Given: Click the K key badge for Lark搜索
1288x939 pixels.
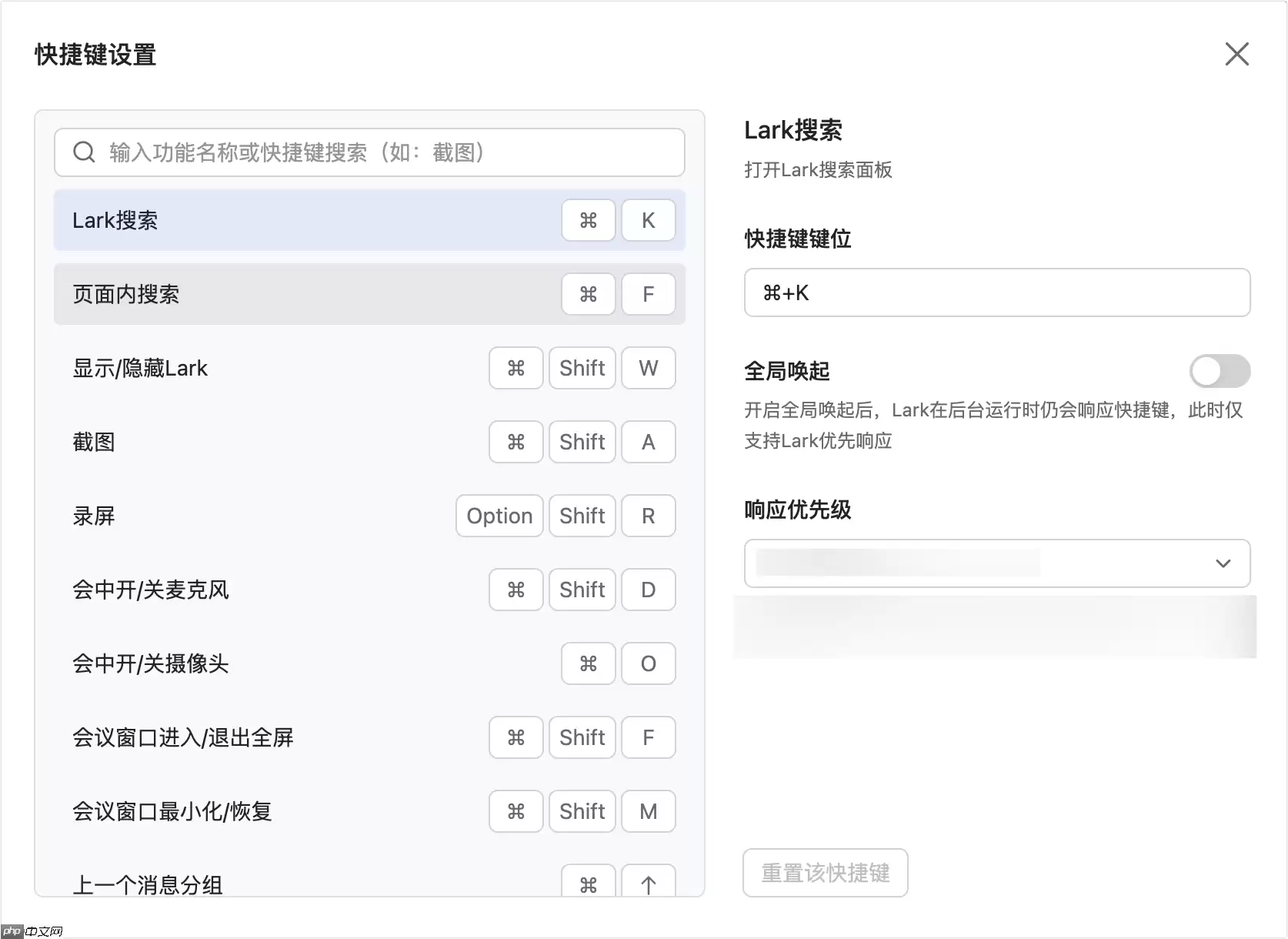Looking at the screenshot, I should tap(647, 220).
